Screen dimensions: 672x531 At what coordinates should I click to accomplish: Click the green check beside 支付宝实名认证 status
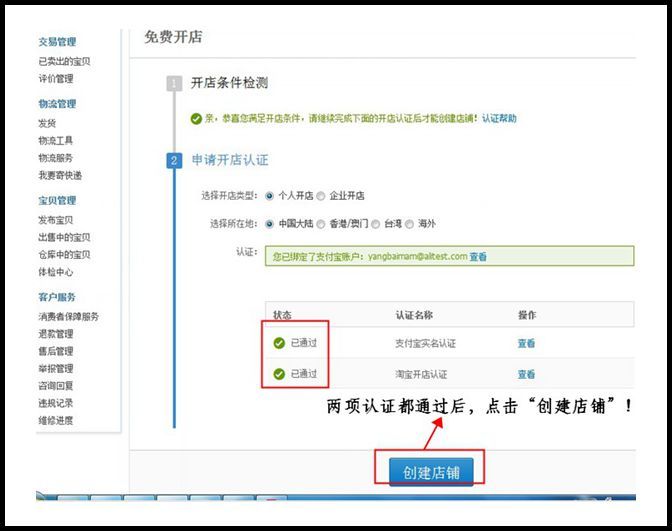point(279,343)
